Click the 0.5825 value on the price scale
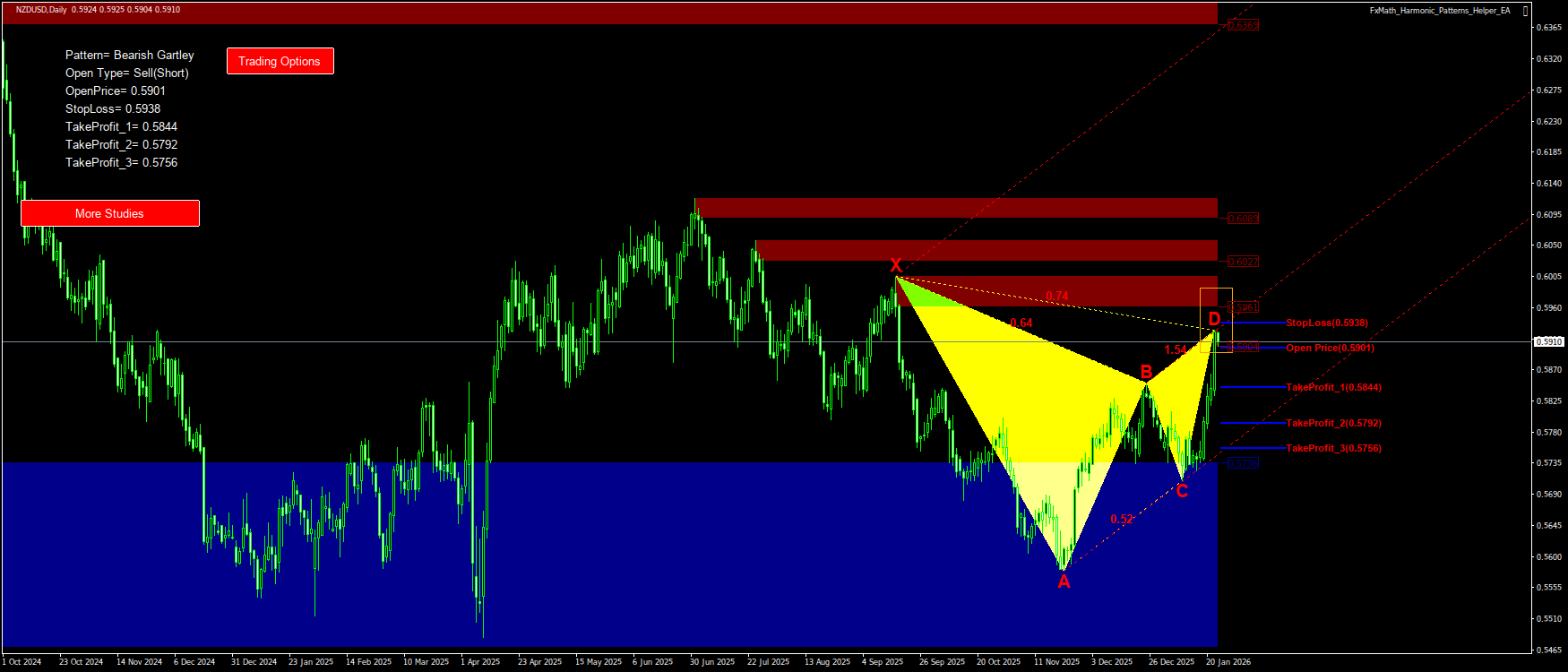This screenshot has height=672, width=1568. click(x=1550, y=401)
